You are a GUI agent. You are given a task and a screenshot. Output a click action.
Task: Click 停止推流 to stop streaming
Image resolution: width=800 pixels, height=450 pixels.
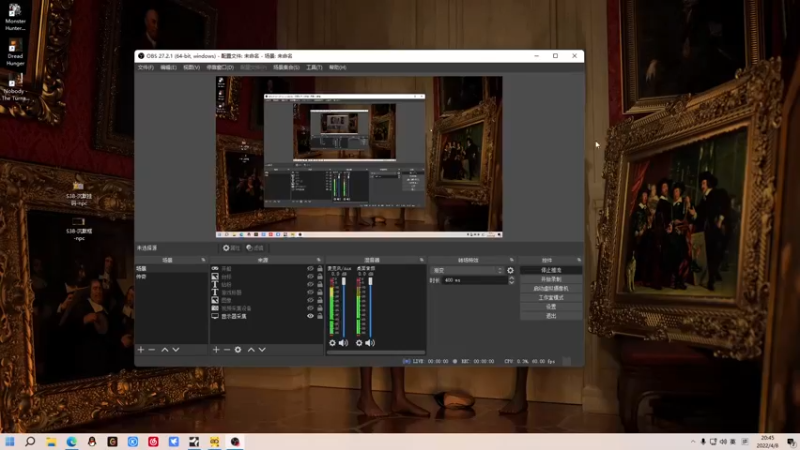point(551,270)
